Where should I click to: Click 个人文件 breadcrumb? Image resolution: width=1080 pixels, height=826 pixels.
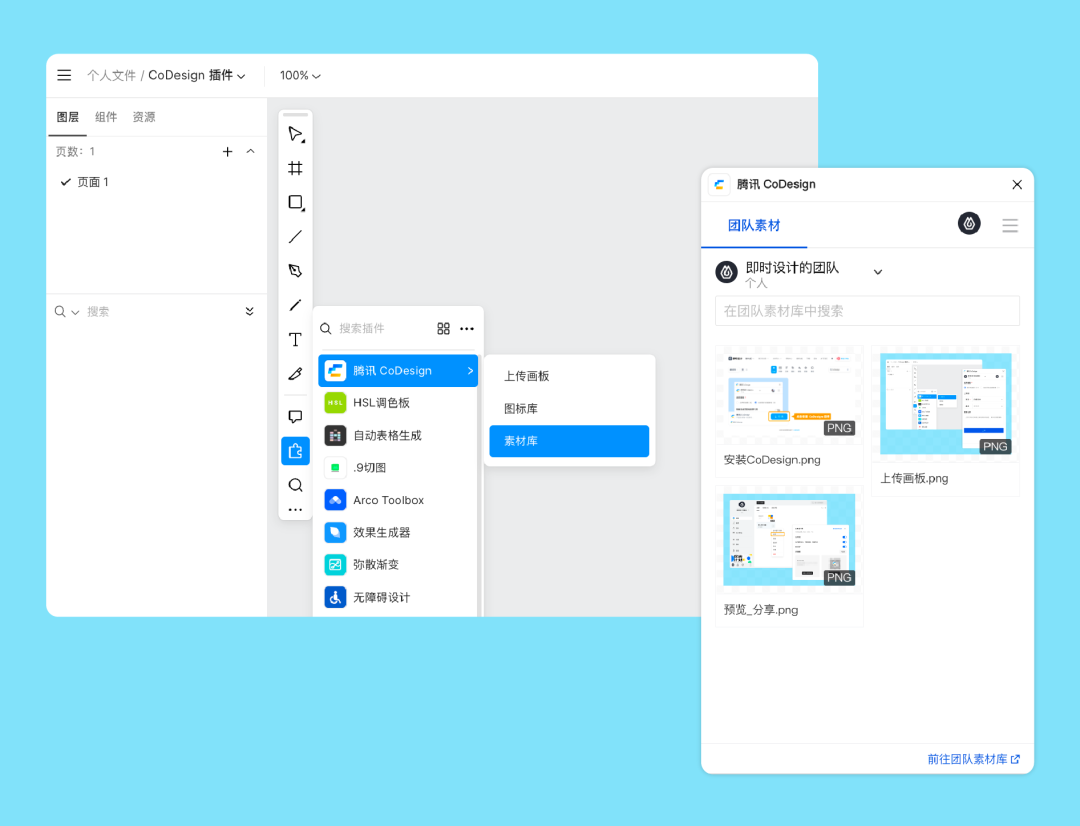(112, 75)
